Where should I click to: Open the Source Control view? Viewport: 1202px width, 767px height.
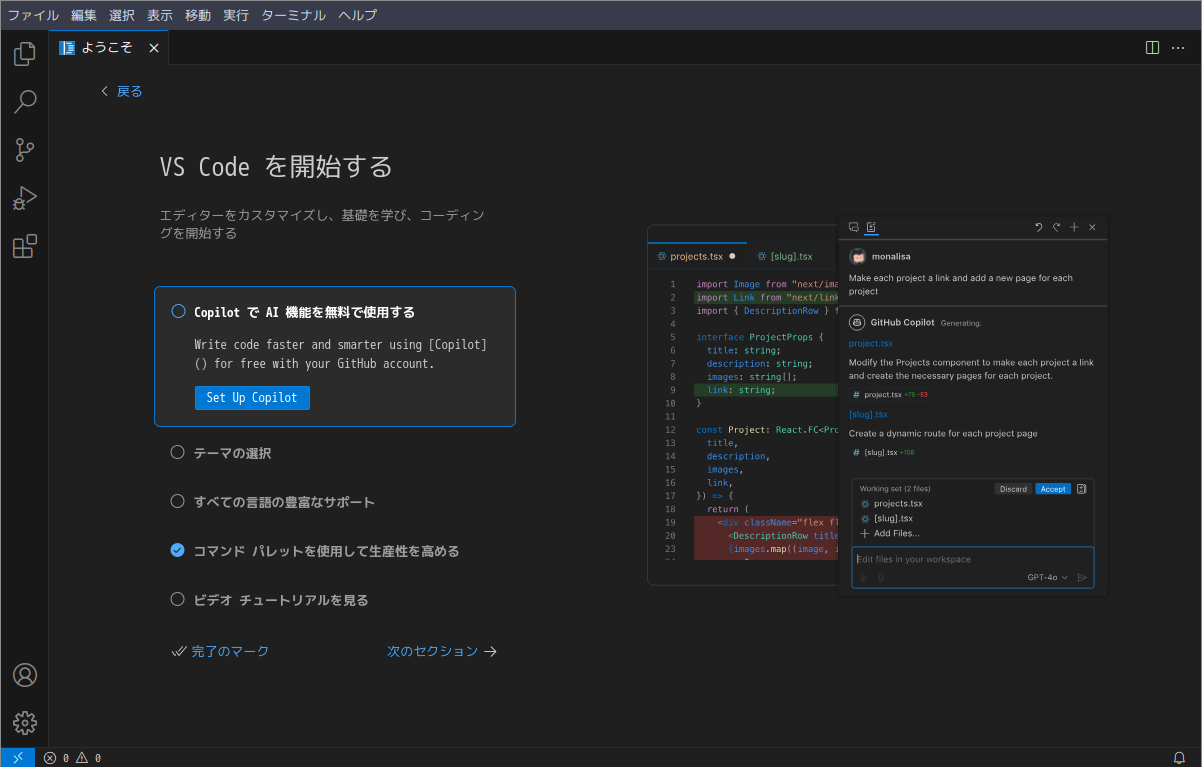24,150
